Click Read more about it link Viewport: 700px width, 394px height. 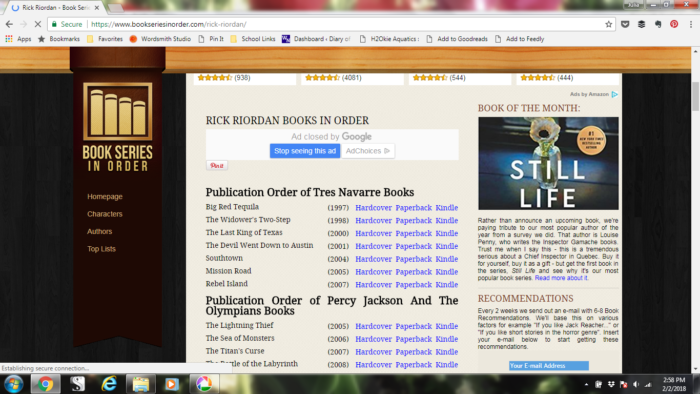click(x=561, y=278)
